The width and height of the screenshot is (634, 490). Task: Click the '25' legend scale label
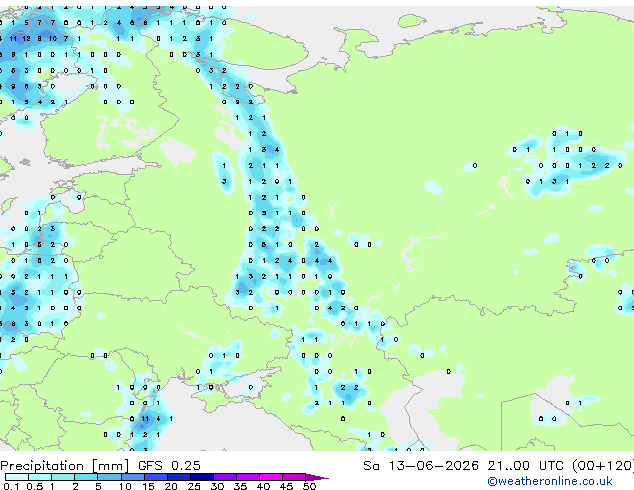194,486
